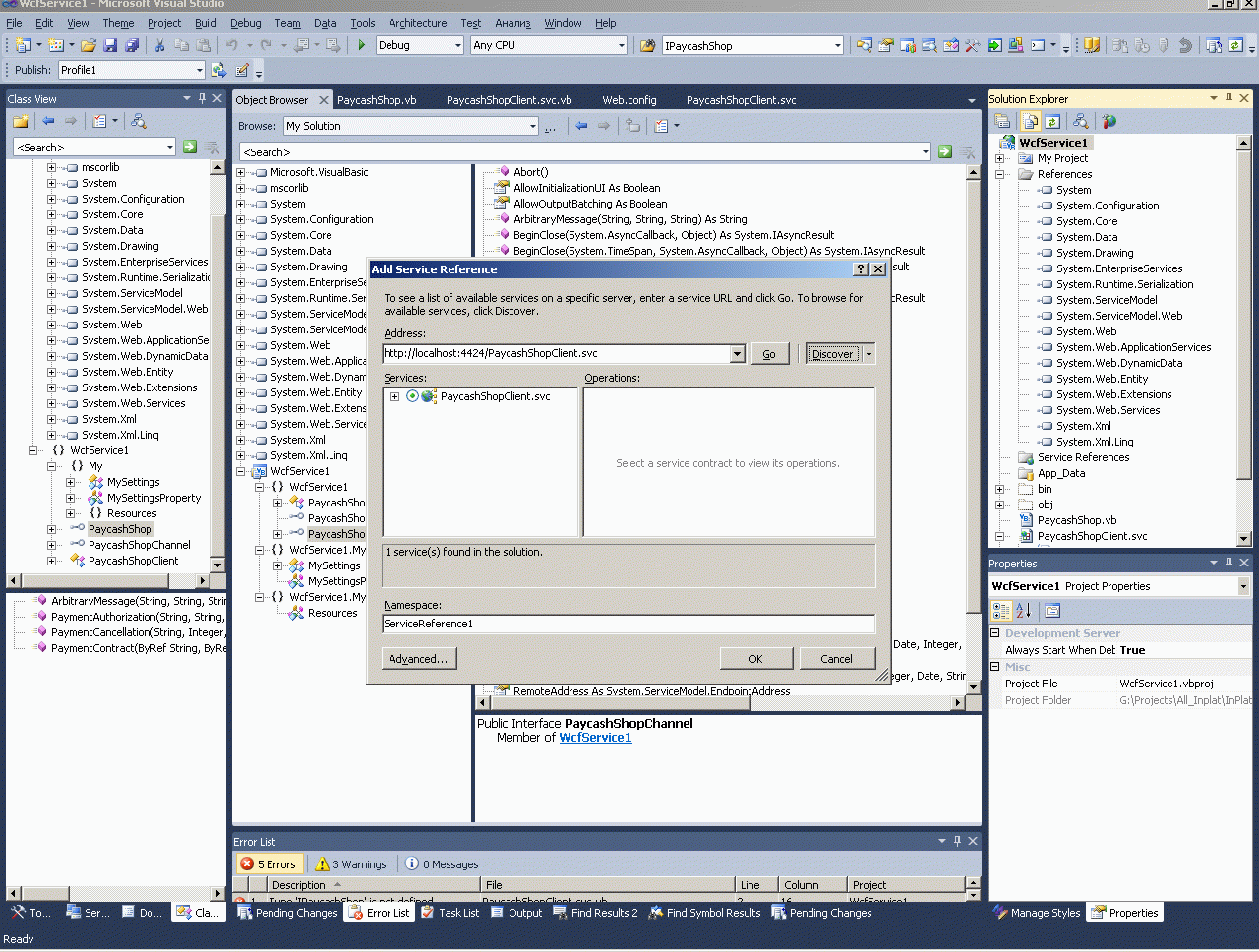Click help question mark in Add Service Reference
This screenshot has width=1259, height=952.
click(x=861, y=269)
